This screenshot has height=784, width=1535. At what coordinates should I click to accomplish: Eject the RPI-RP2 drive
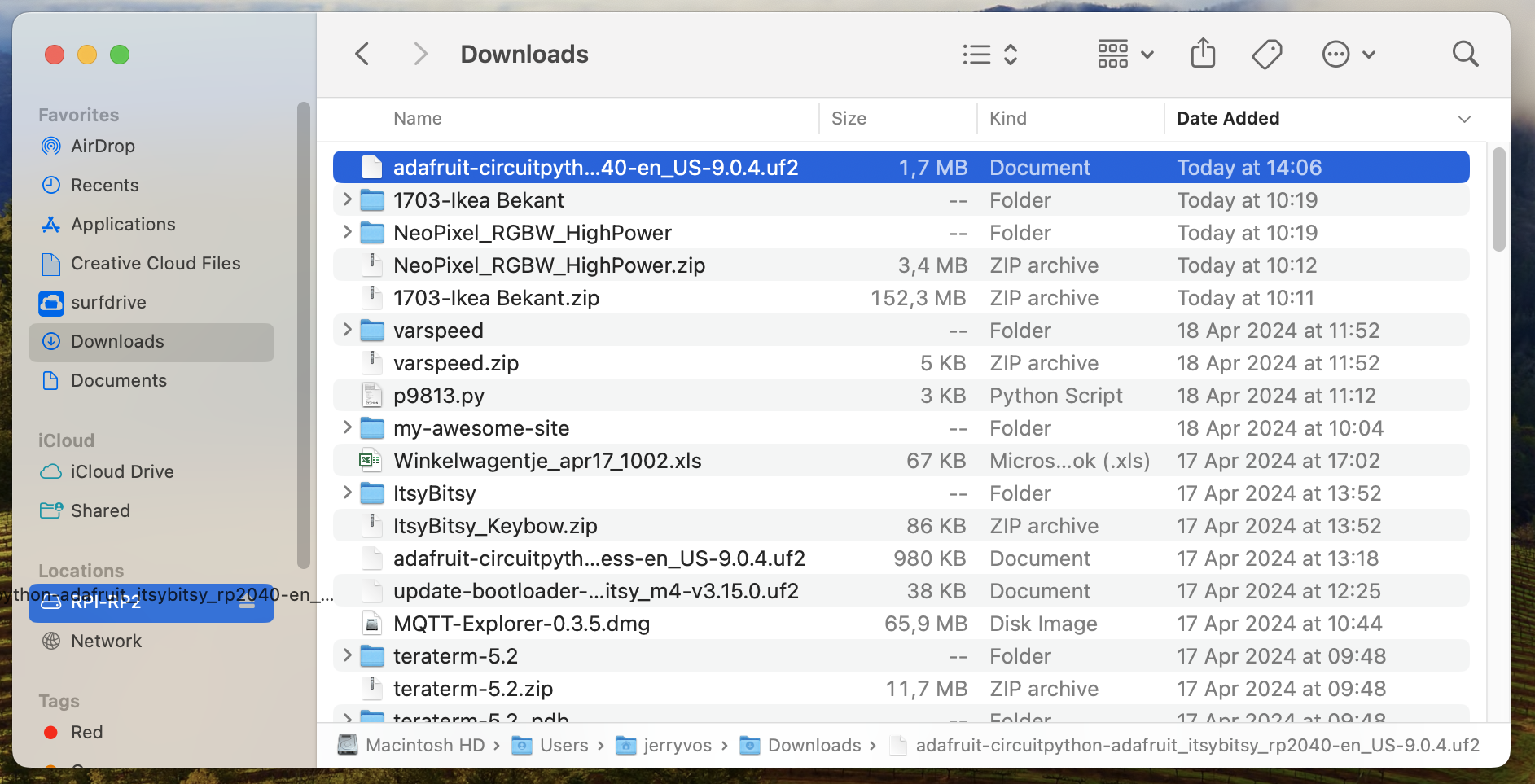[x=248, y=603]
